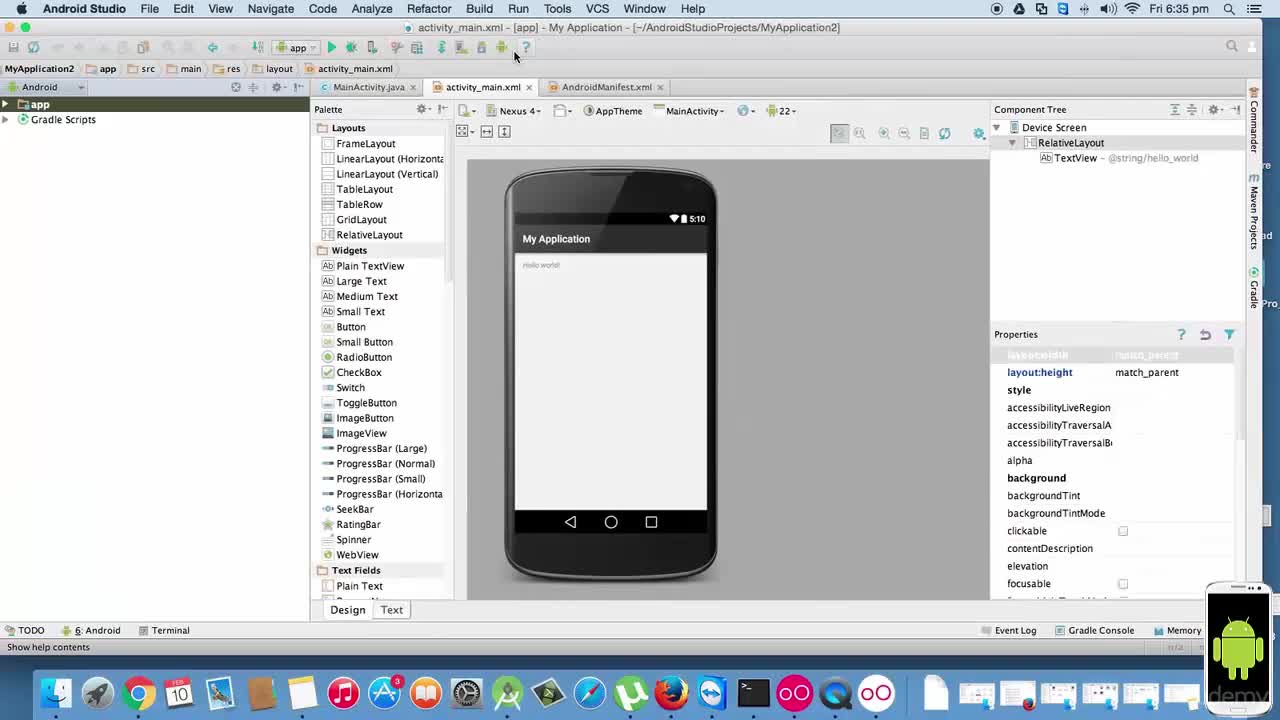1280x720 pixels.
Task: Toggle layout width horizontal arrow icon
Action: [x=487, y=131]
